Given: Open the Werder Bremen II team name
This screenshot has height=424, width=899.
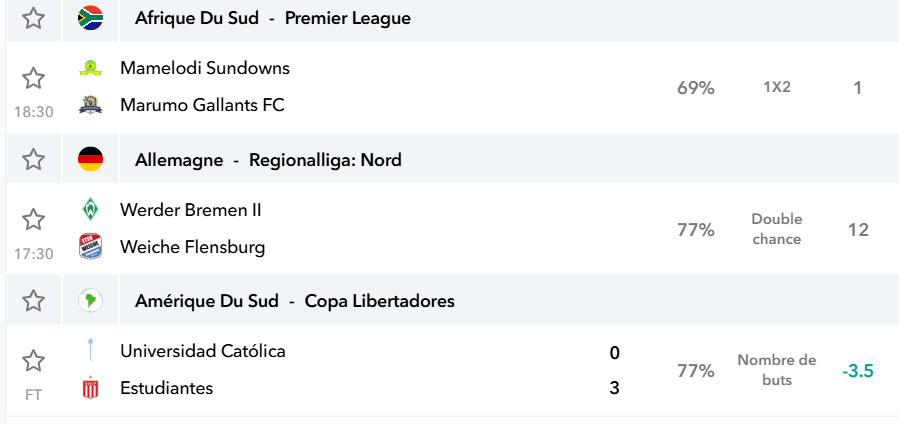Looking at the screenshot, I should (x=191, y=210).
